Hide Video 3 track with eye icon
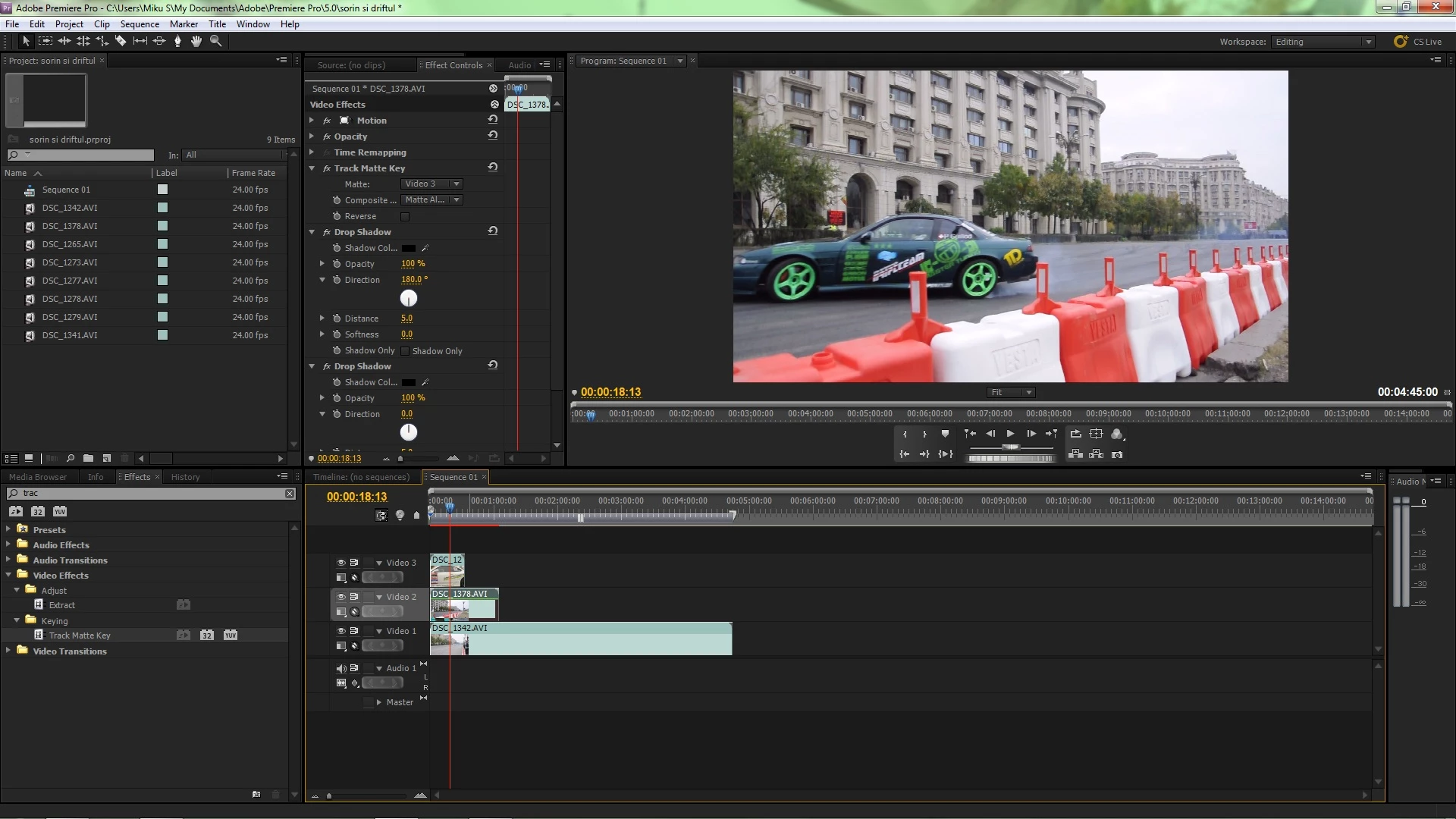The height and width of the screenshot is (819, 1456). 341,563
